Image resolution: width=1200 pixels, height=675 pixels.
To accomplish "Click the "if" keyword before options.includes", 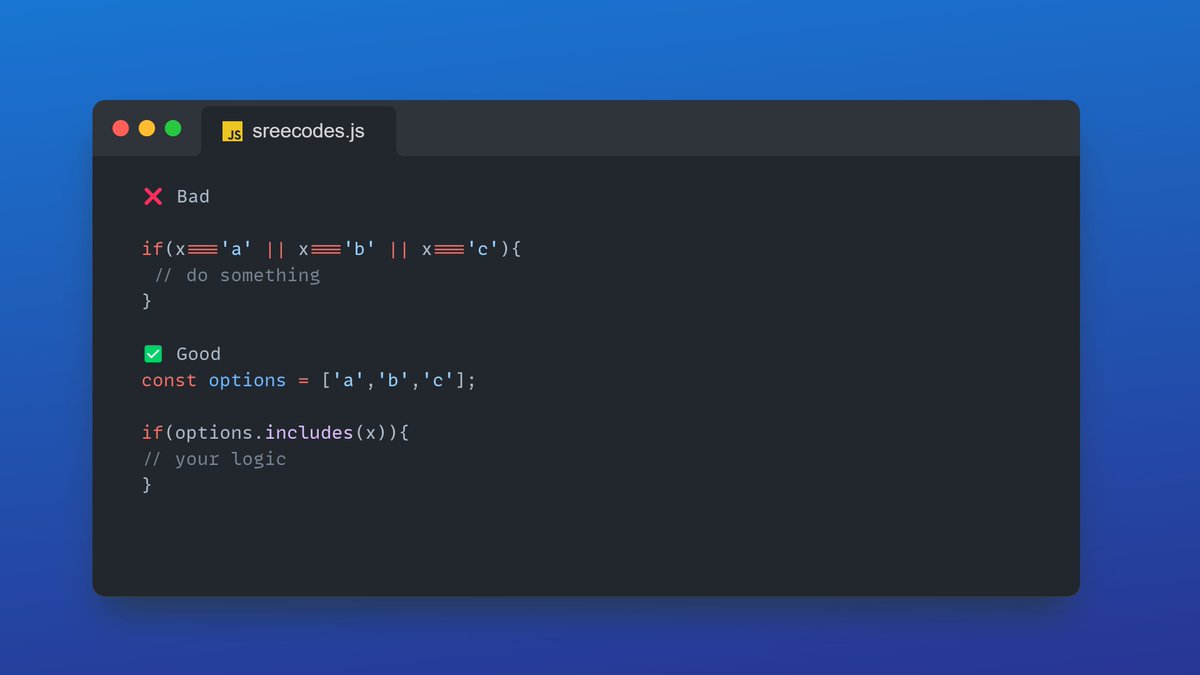I will pos(153,433).
